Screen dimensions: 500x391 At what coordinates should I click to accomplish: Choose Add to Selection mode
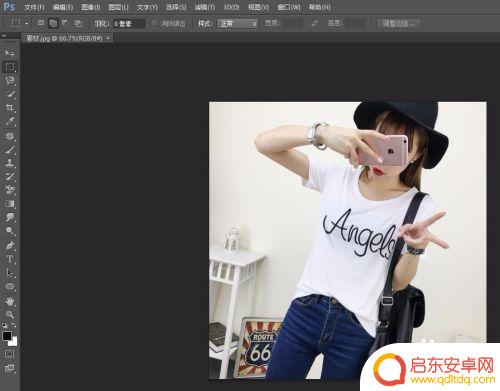[x=53, y=23]
